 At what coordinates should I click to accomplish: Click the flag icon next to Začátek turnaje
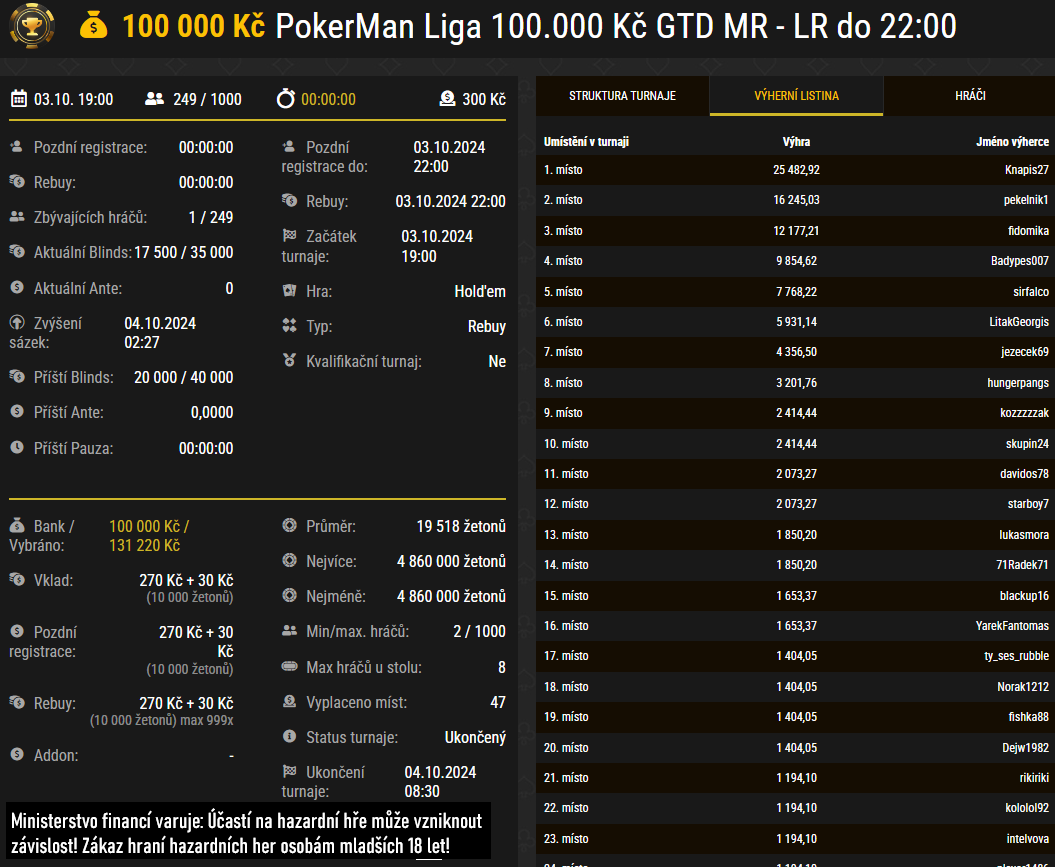point(289,235)
